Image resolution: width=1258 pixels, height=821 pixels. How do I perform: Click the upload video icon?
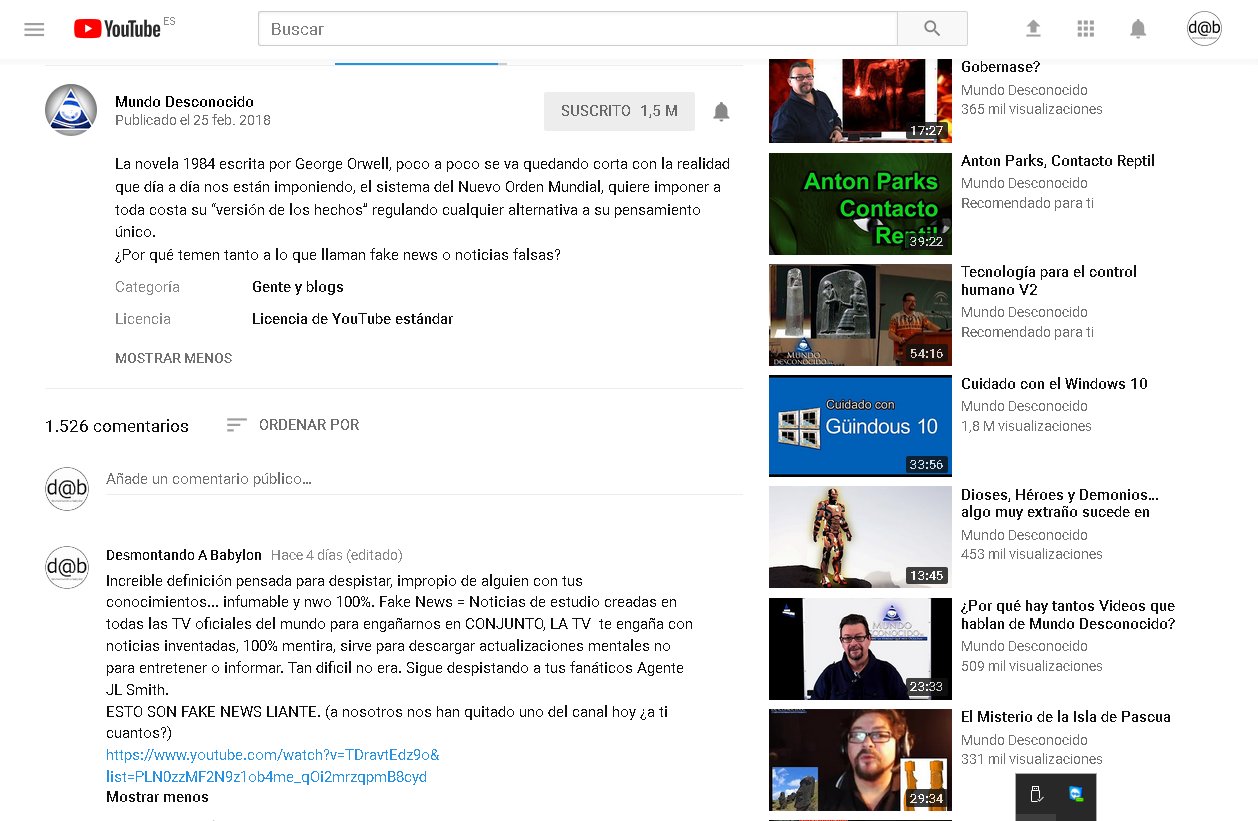(x=1033, y=29)
